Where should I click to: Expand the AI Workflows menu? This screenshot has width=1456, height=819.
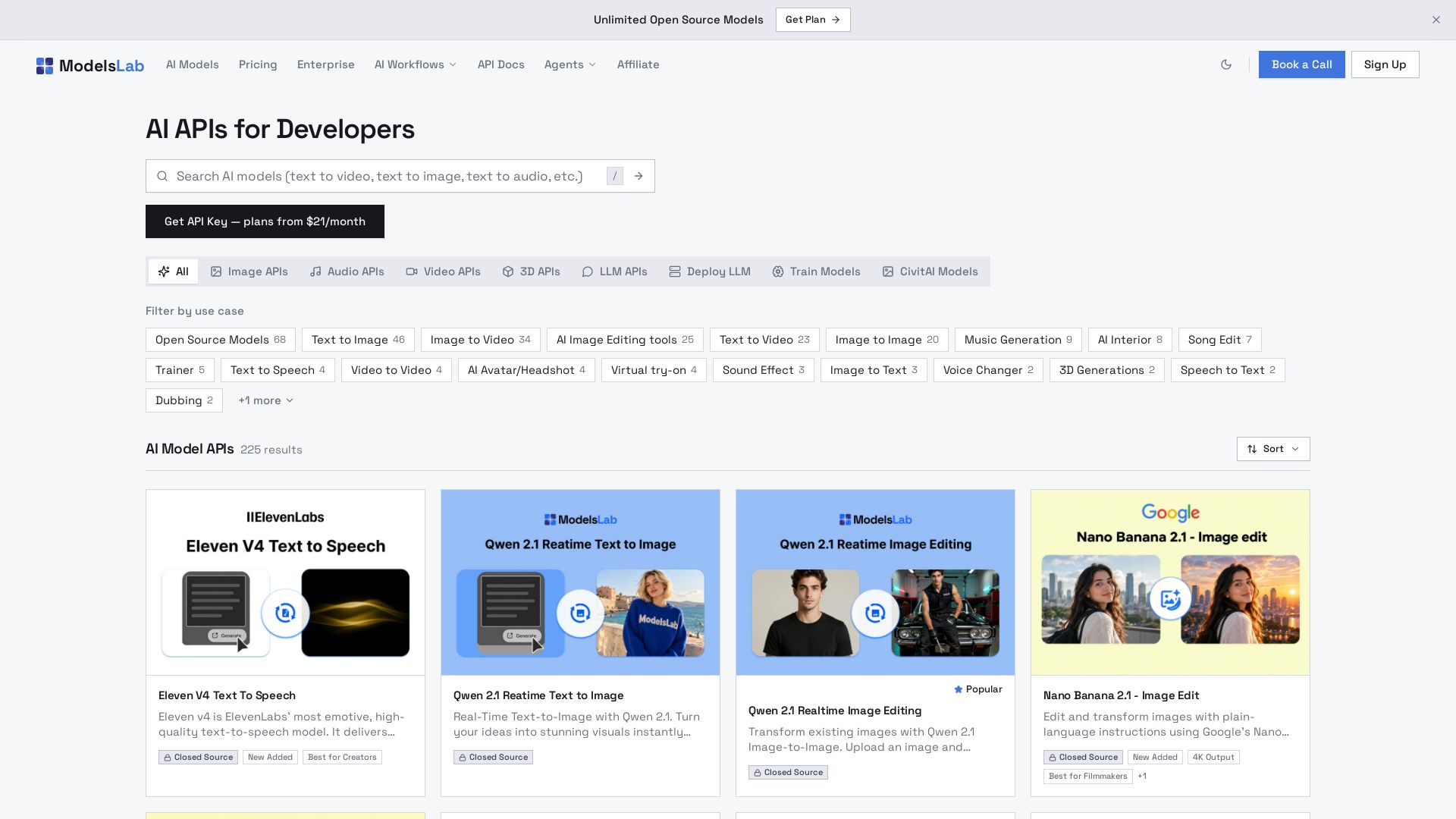[416, 64]
